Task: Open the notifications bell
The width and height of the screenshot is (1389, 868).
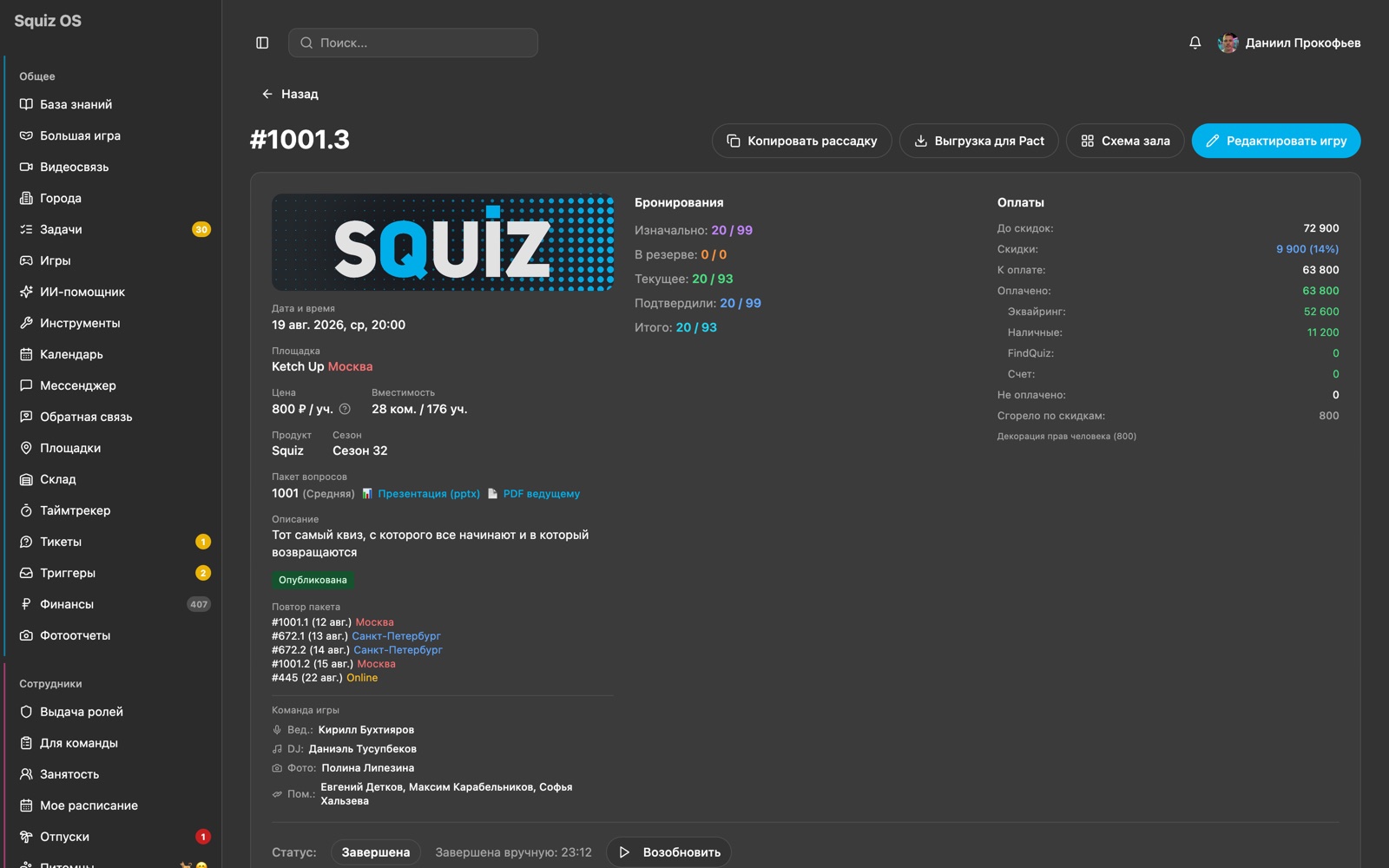Action: (1195, 43)
